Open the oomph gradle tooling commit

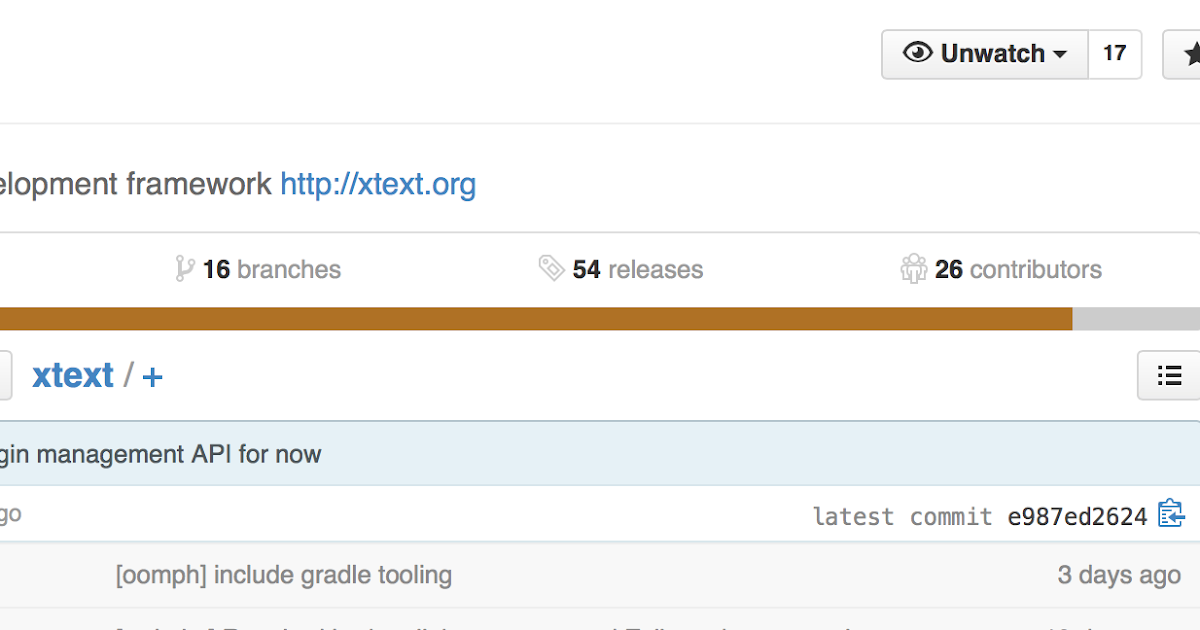(x=284, y=575)
